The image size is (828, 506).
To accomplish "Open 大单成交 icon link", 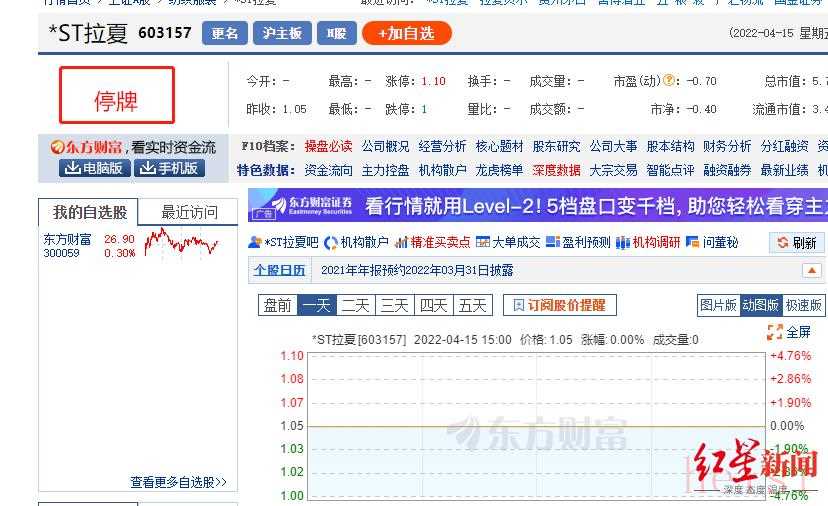I will point(508,242).
